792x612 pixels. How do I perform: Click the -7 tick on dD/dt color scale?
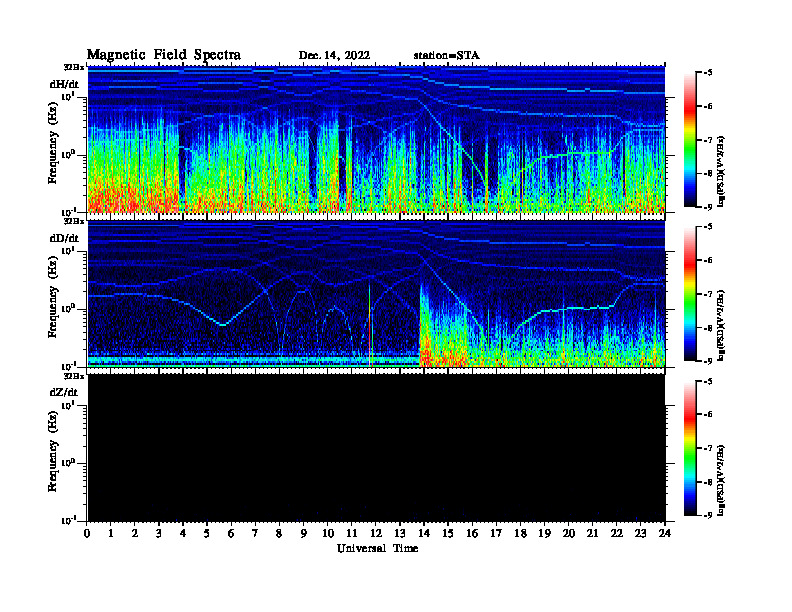(708, 294)
